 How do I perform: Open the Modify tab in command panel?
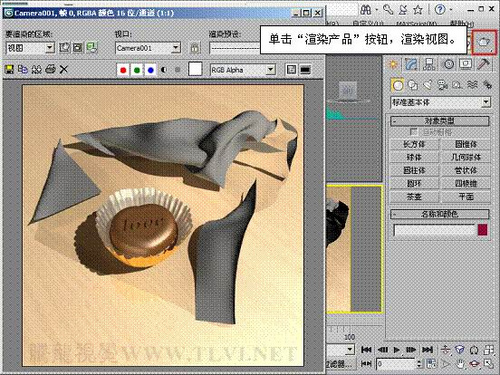click(411, 64)
